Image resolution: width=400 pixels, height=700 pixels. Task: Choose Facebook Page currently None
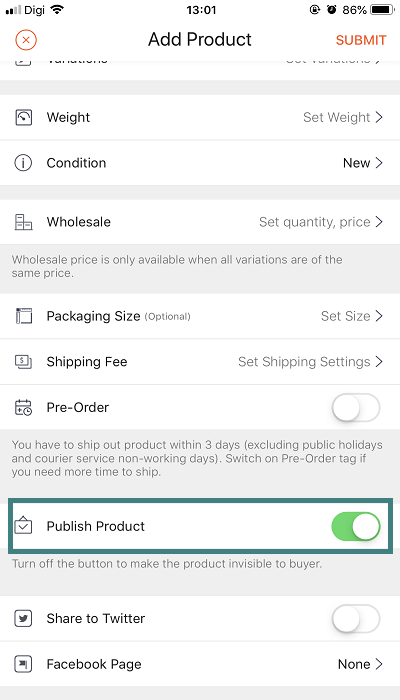200,664
